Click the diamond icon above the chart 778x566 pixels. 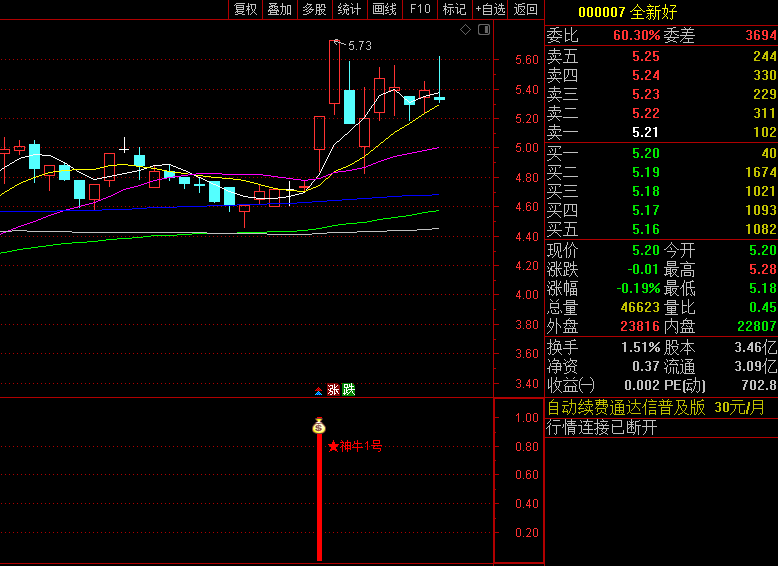[465, 30]
